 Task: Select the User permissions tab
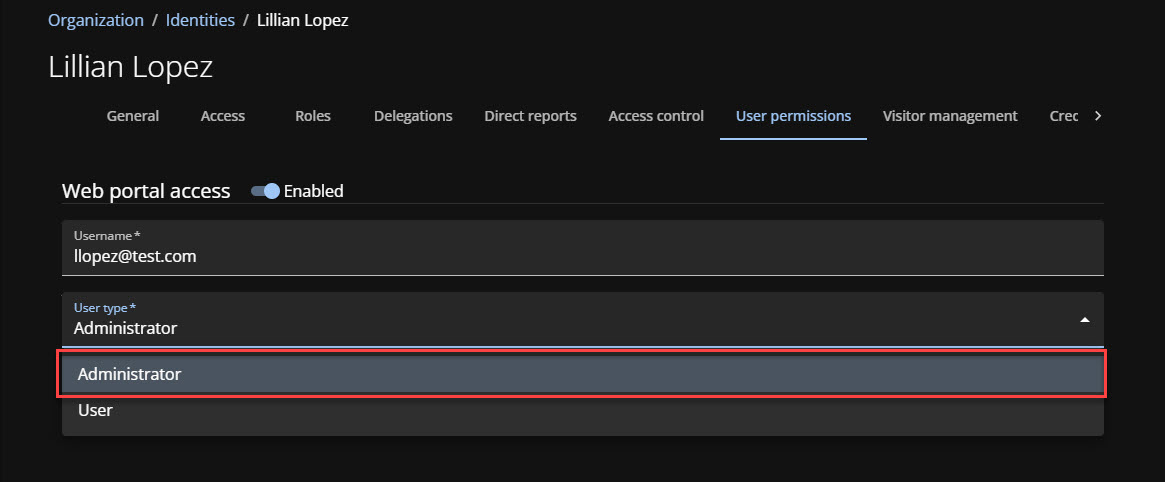(793, 116)
